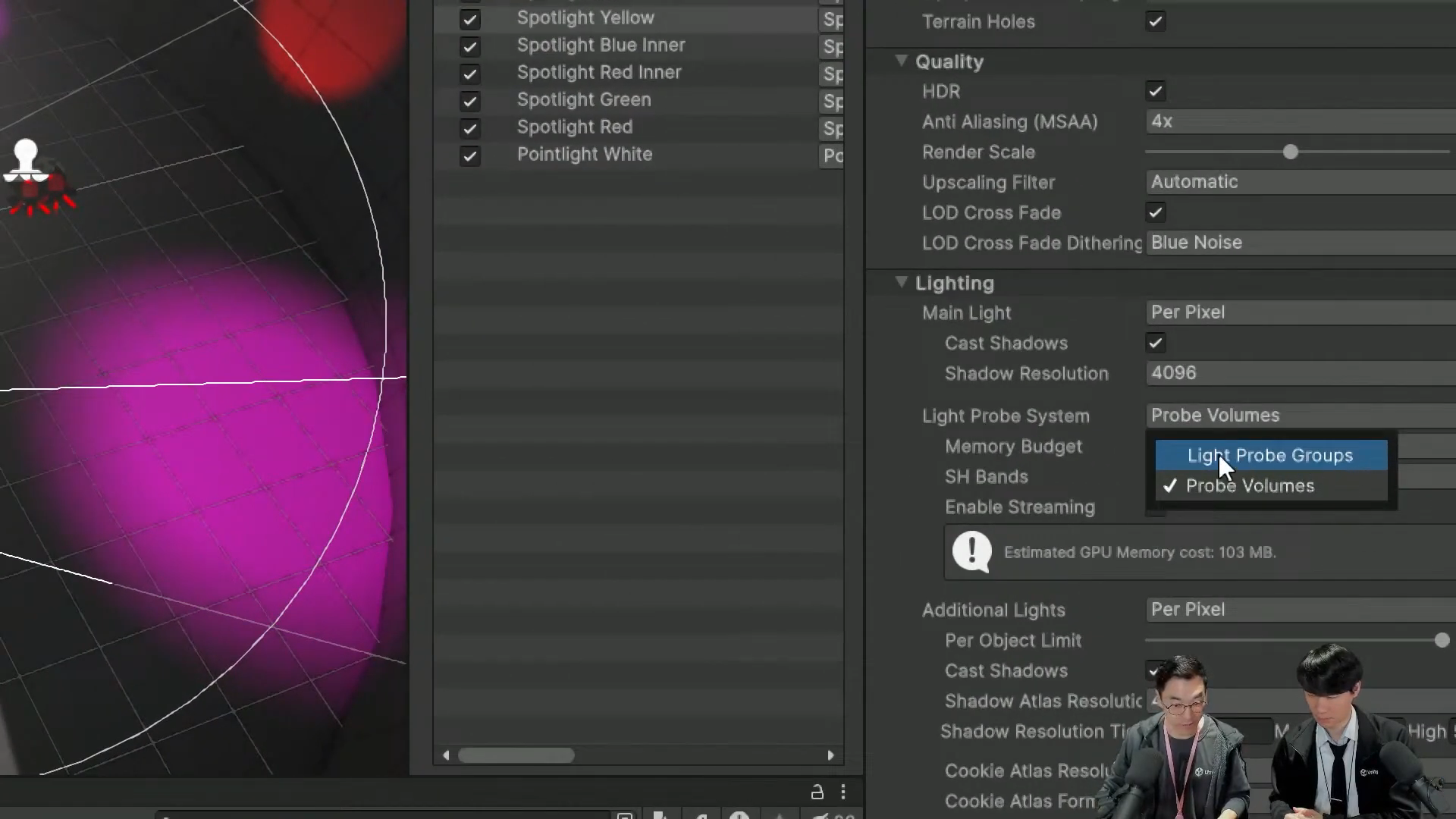Uncheck the Spotlight Yellow checkbox
The image size is (1456, 819).
(469, 19)
